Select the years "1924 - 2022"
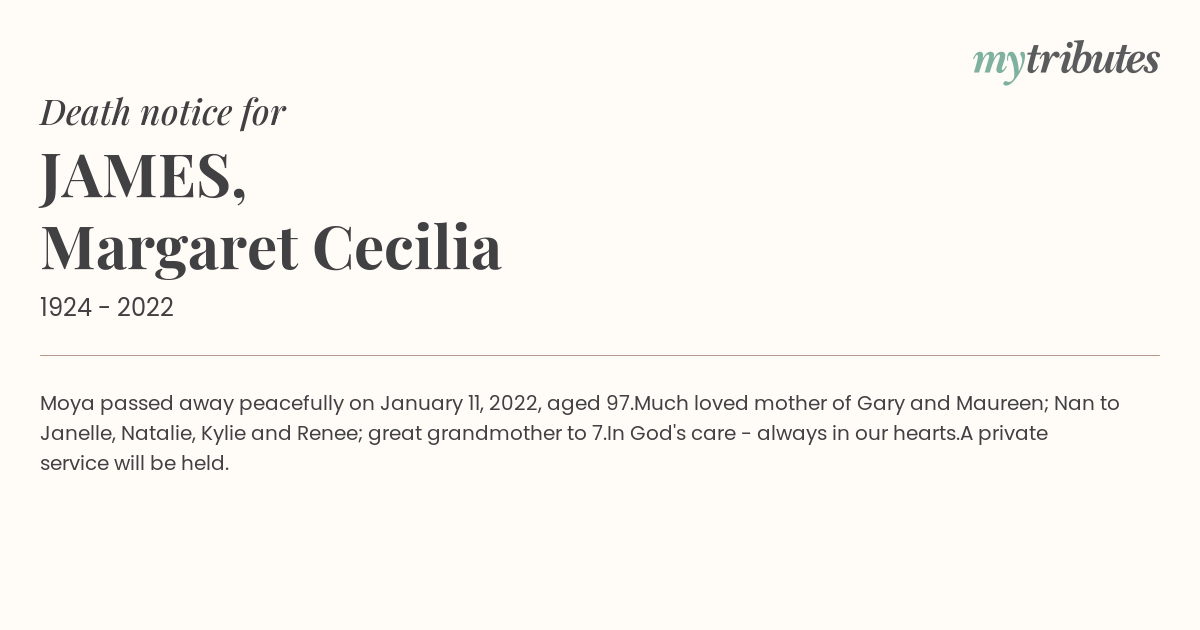The height and width of the screenshot is (630, 1200). 107,308
